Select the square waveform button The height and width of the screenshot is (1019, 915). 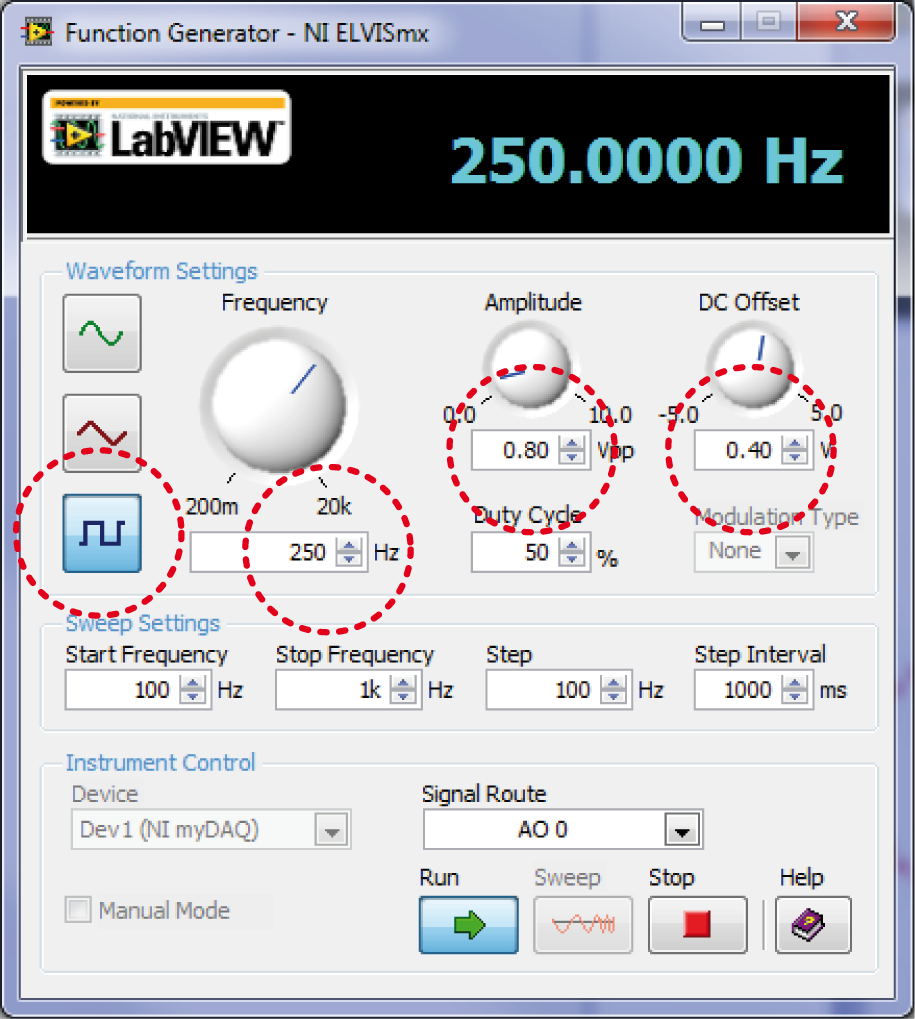[102, 534]
